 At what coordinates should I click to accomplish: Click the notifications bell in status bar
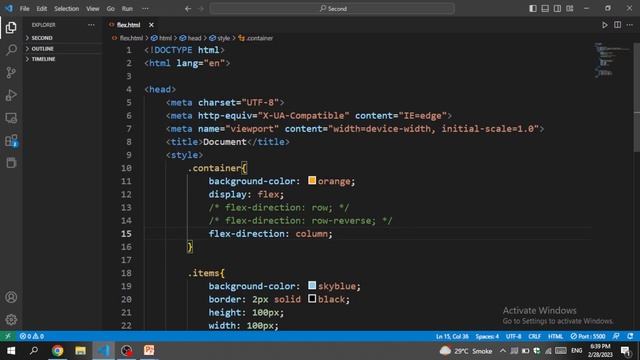point(630,336)
